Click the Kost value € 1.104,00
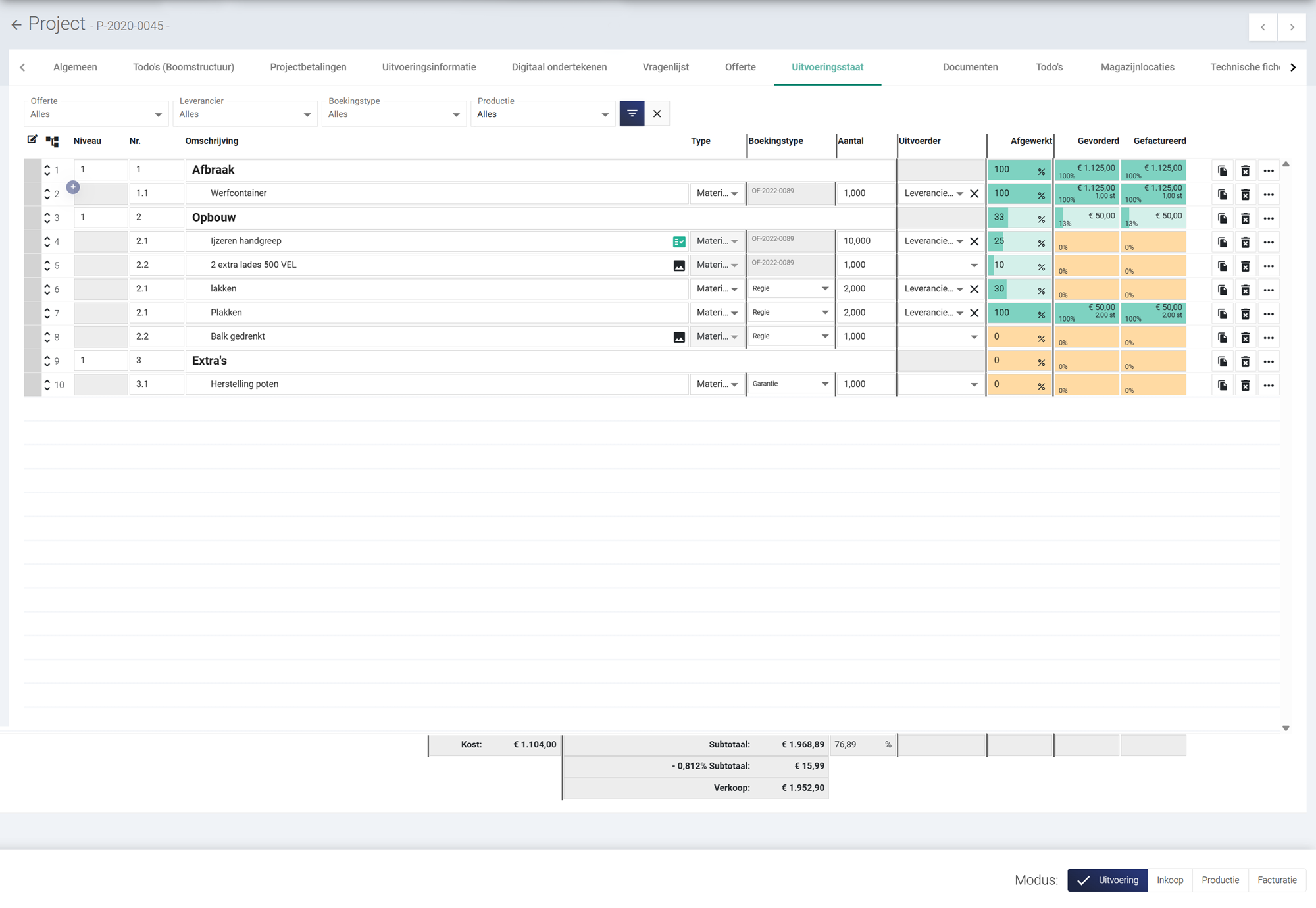Viewport: 1316px width, 908px height. (534, 745)
